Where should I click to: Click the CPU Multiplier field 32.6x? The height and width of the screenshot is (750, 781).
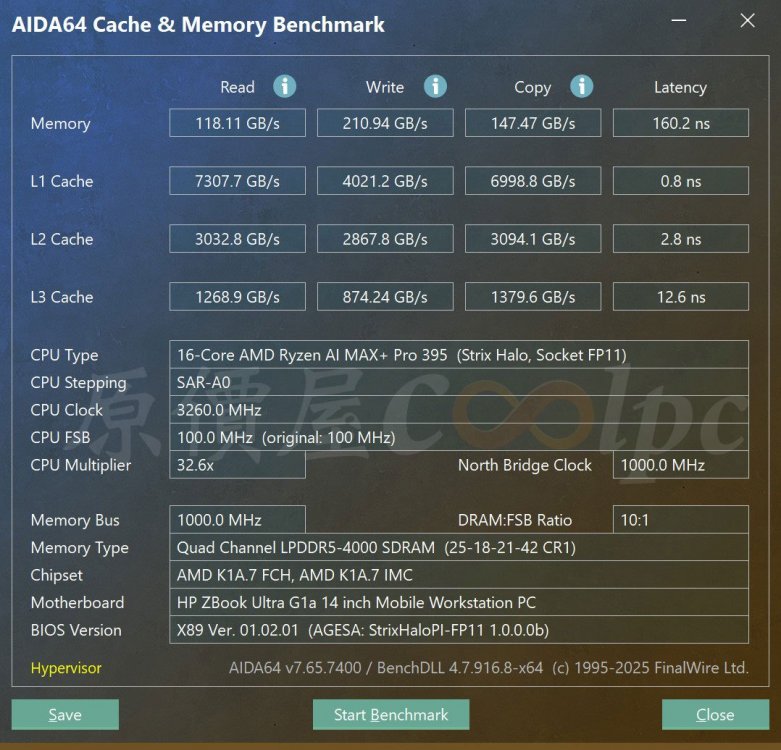tap(237, 465)
